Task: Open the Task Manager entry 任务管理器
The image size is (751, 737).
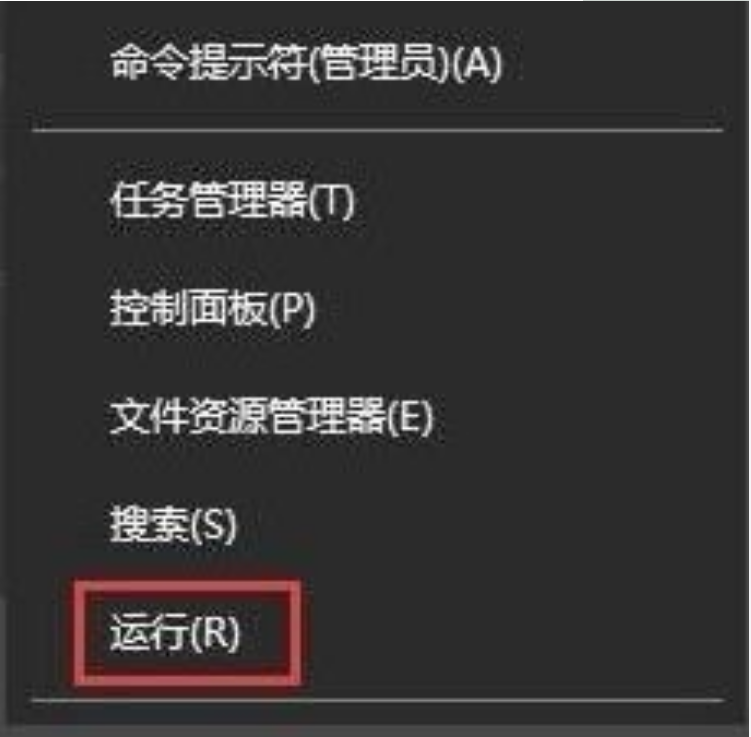Action: 209,200
